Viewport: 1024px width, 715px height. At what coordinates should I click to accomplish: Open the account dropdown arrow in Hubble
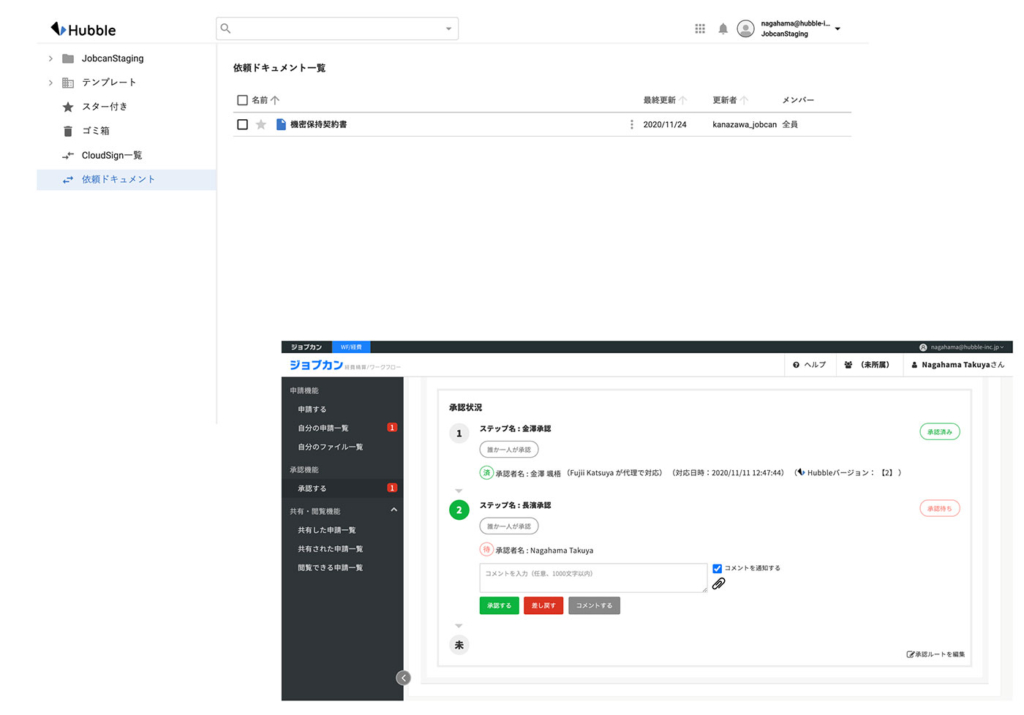tap(838, 29)
